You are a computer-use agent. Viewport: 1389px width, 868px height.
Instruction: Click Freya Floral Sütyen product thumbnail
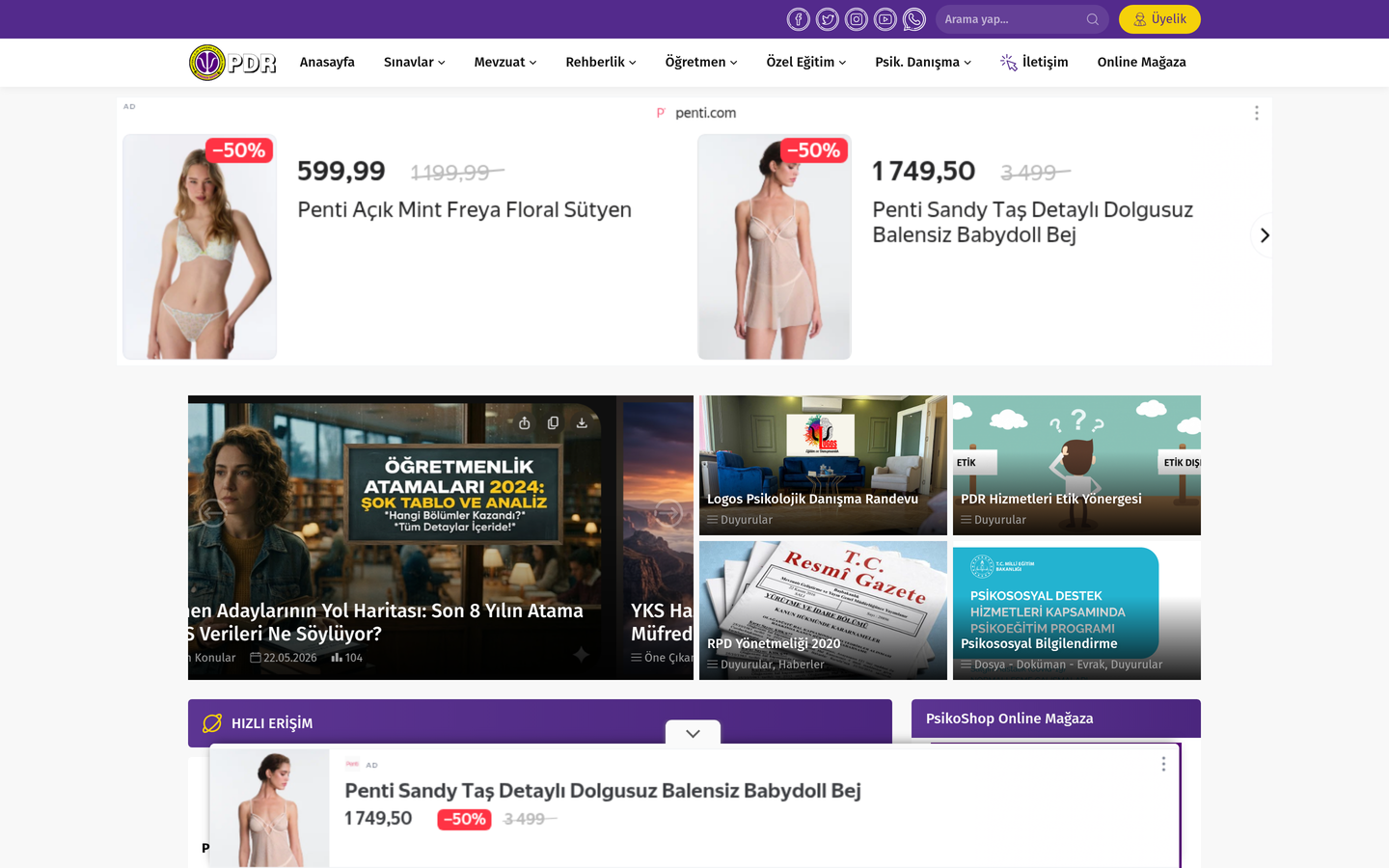200,247
